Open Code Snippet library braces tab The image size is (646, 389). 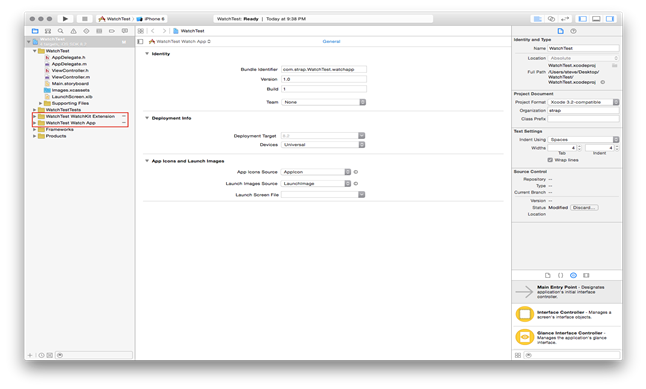click(x=560, y=275)
